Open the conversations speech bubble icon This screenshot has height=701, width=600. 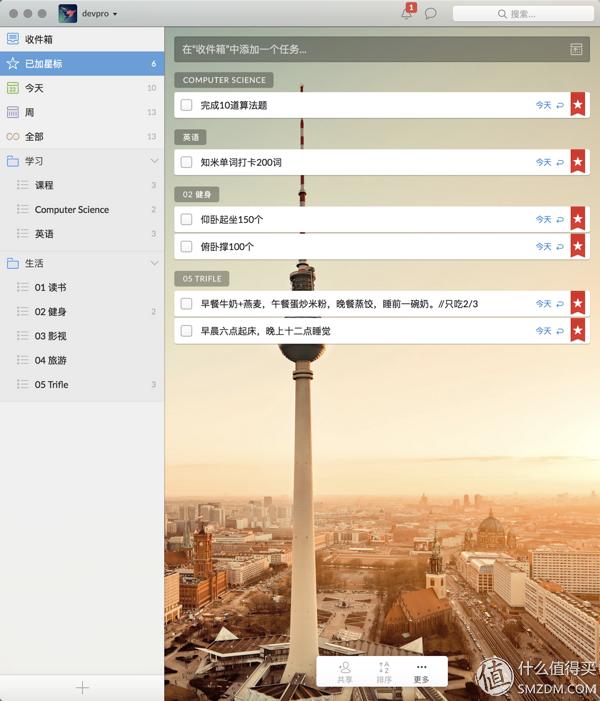click(x=430, y=13)
